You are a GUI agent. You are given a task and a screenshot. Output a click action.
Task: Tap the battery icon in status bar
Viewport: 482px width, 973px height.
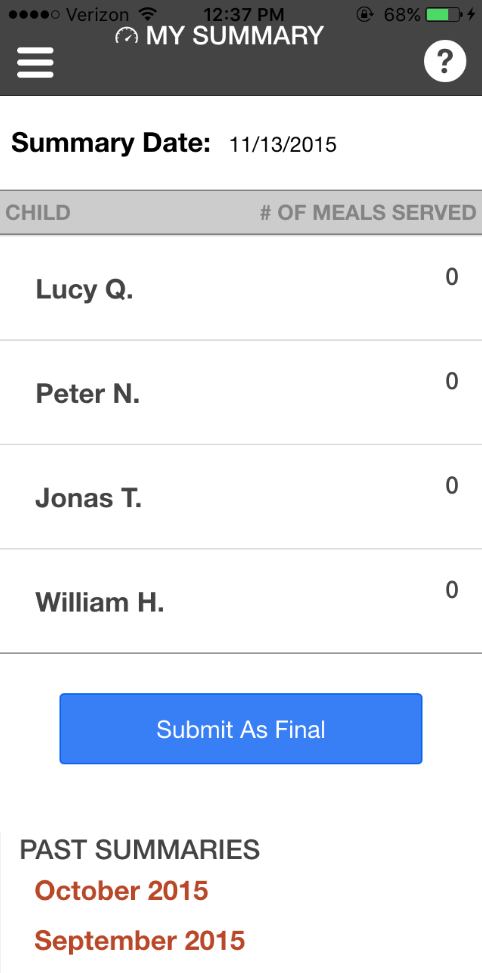[445, 14]
